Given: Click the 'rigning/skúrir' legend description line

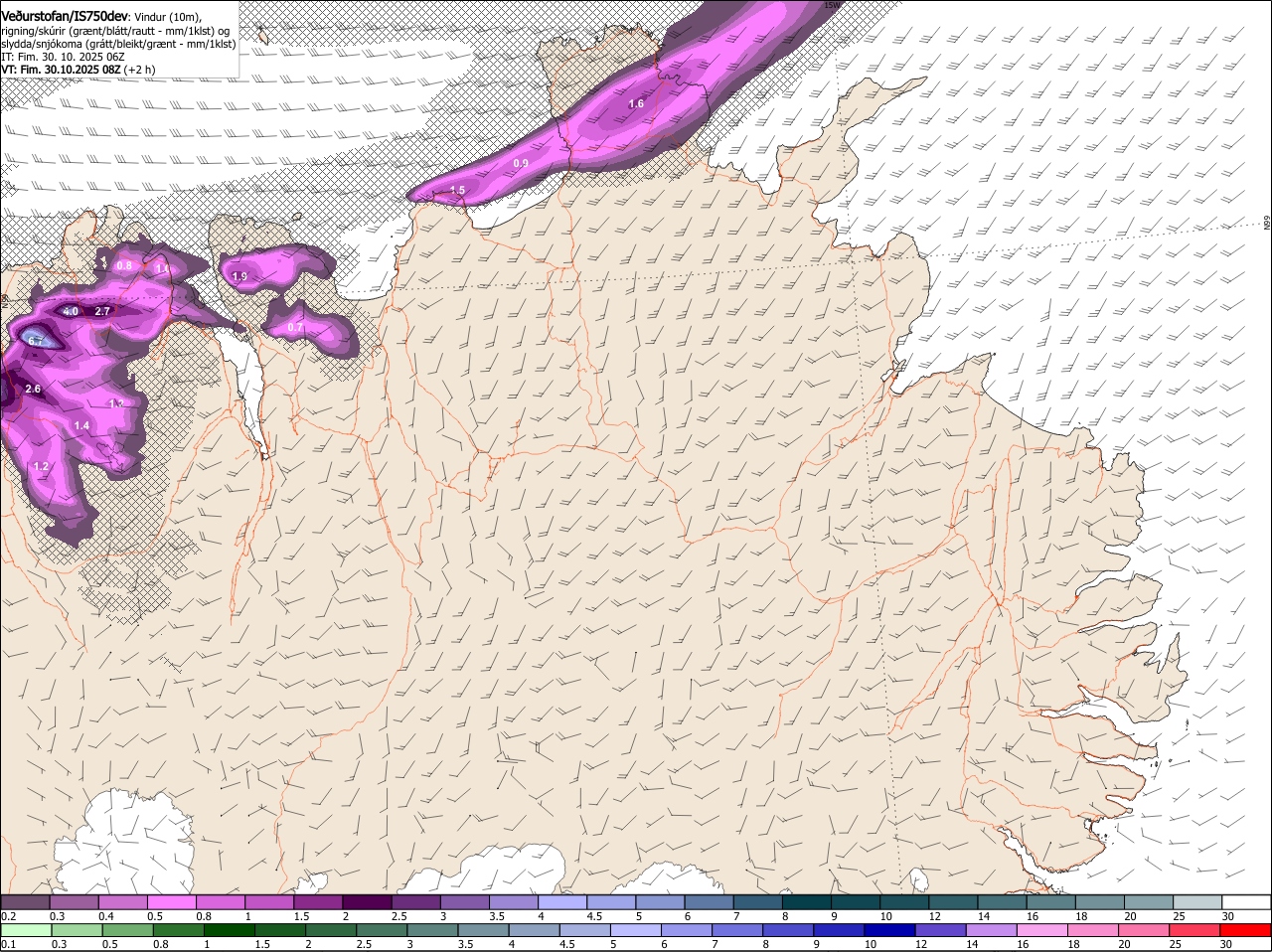Looking at the screenshot, I should tap(115, 30).
